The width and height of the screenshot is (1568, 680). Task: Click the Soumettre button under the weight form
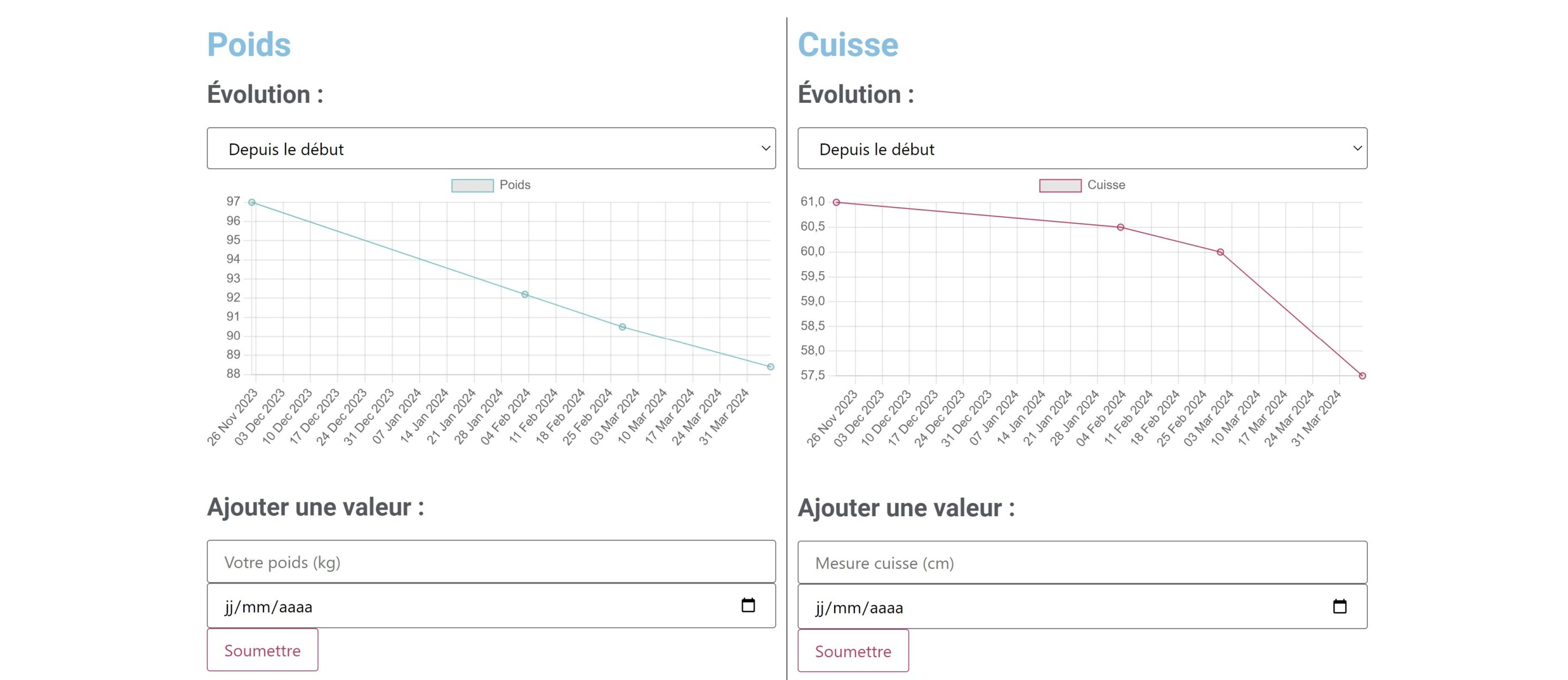click(262, 650)
